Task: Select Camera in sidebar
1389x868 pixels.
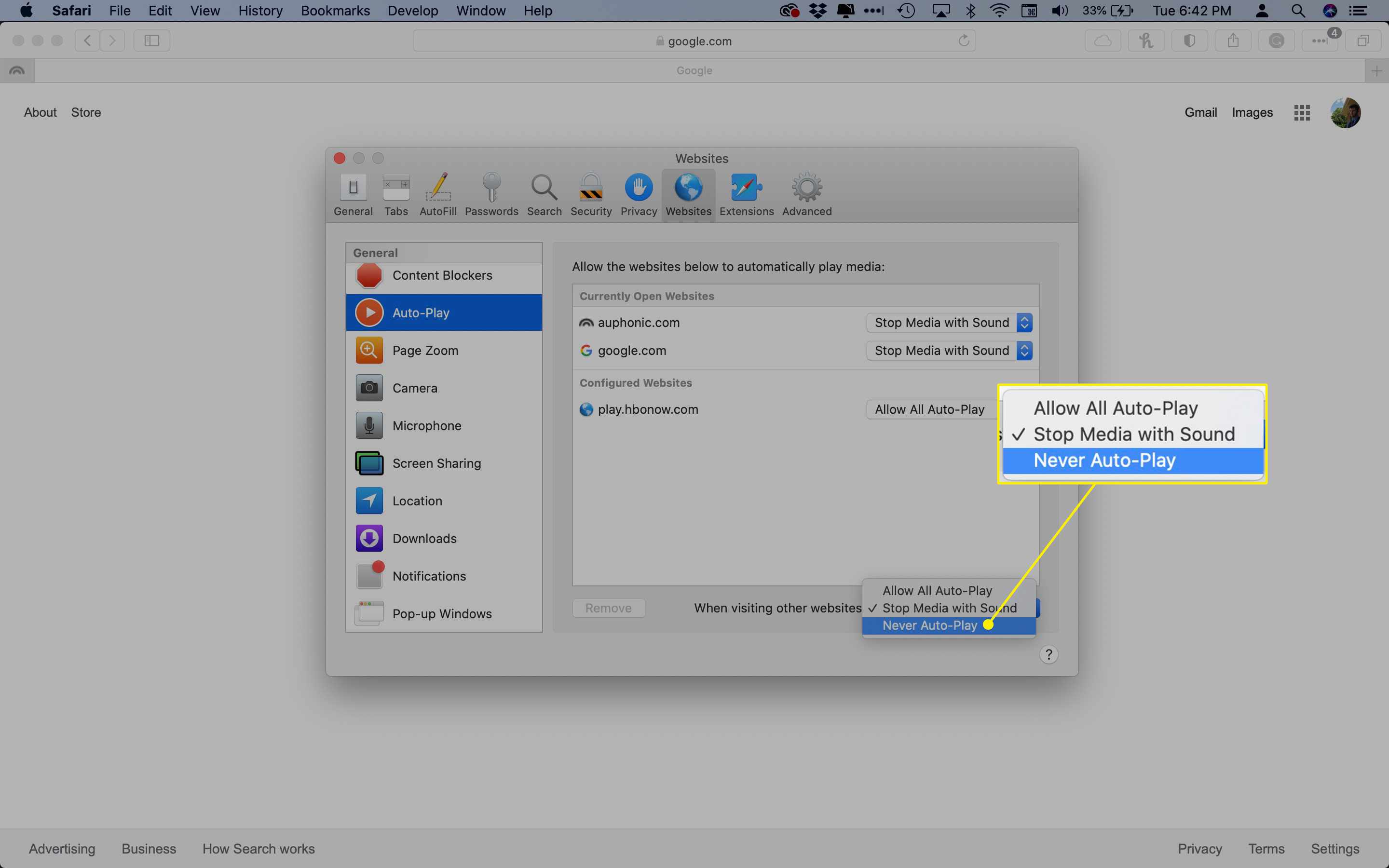Action: [x=444, y=388]
